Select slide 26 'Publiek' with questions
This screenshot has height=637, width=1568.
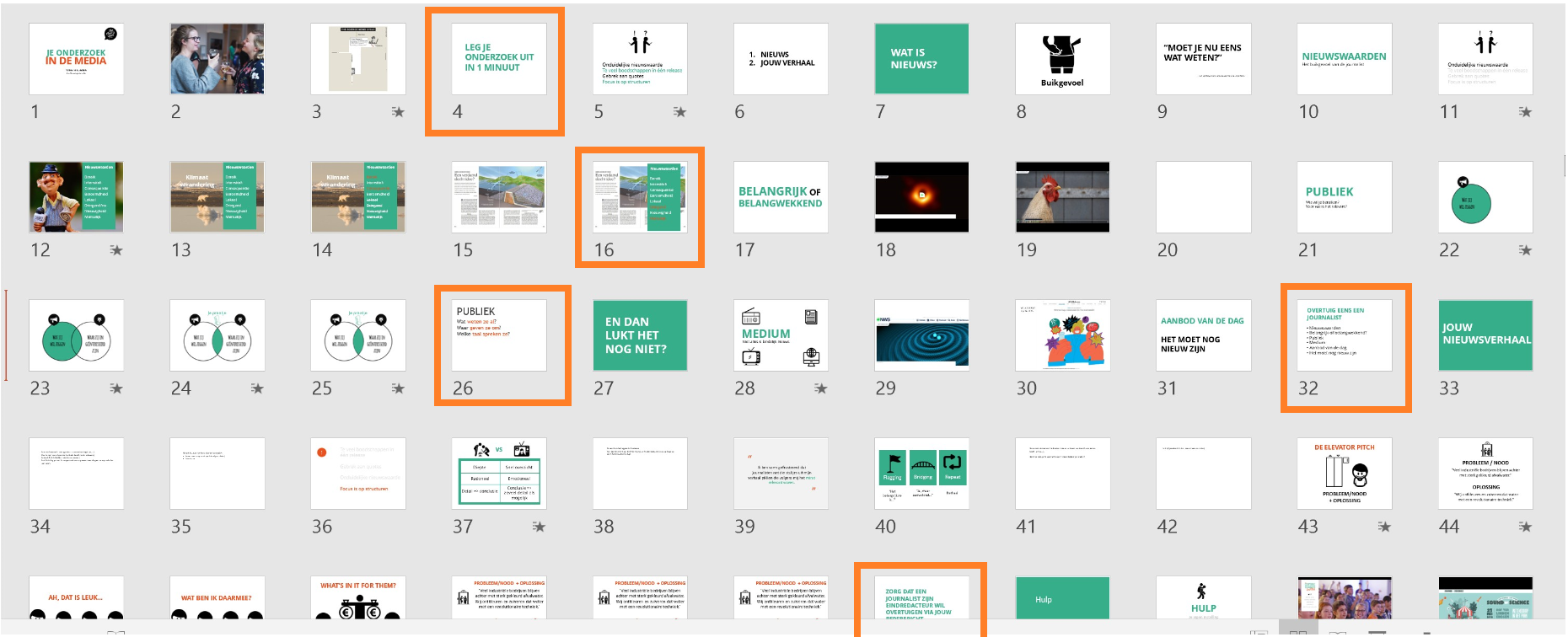(x=499, y=335)
